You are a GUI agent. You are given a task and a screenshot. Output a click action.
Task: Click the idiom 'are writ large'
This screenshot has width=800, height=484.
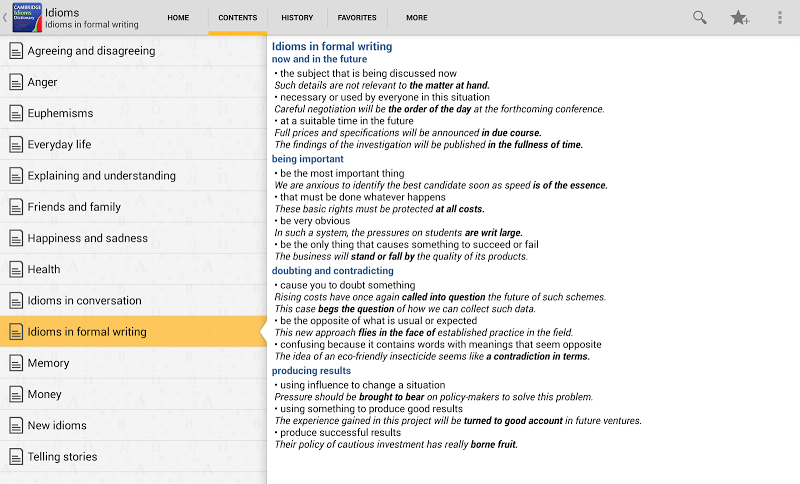[494, 233]
